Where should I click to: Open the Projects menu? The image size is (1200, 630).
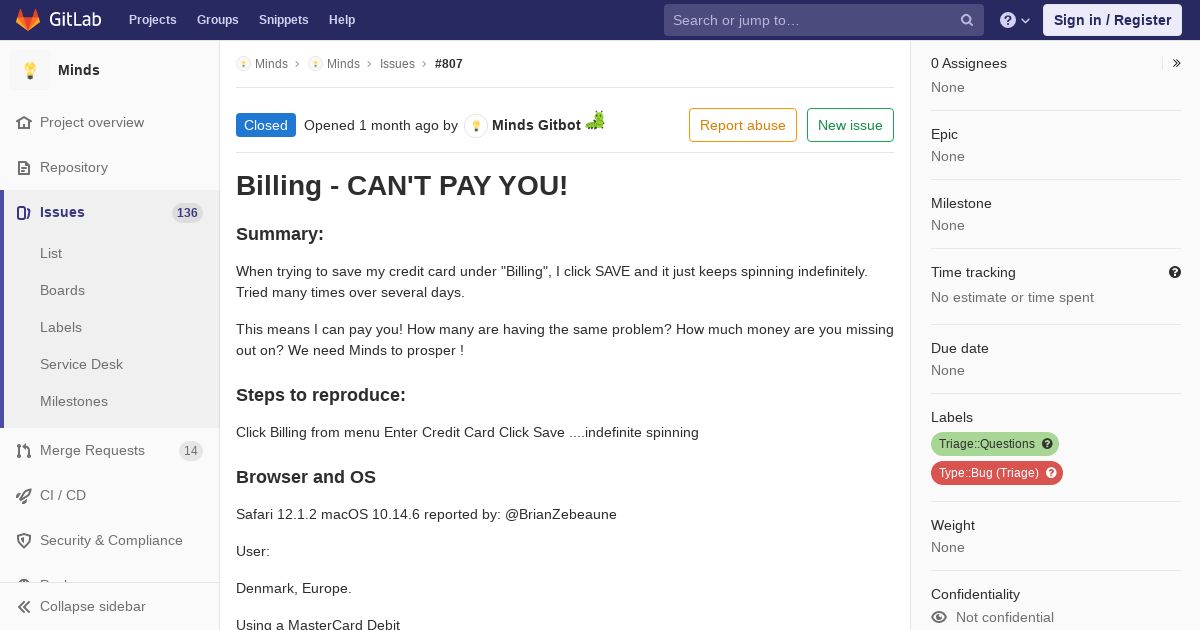tap(153, 20)
